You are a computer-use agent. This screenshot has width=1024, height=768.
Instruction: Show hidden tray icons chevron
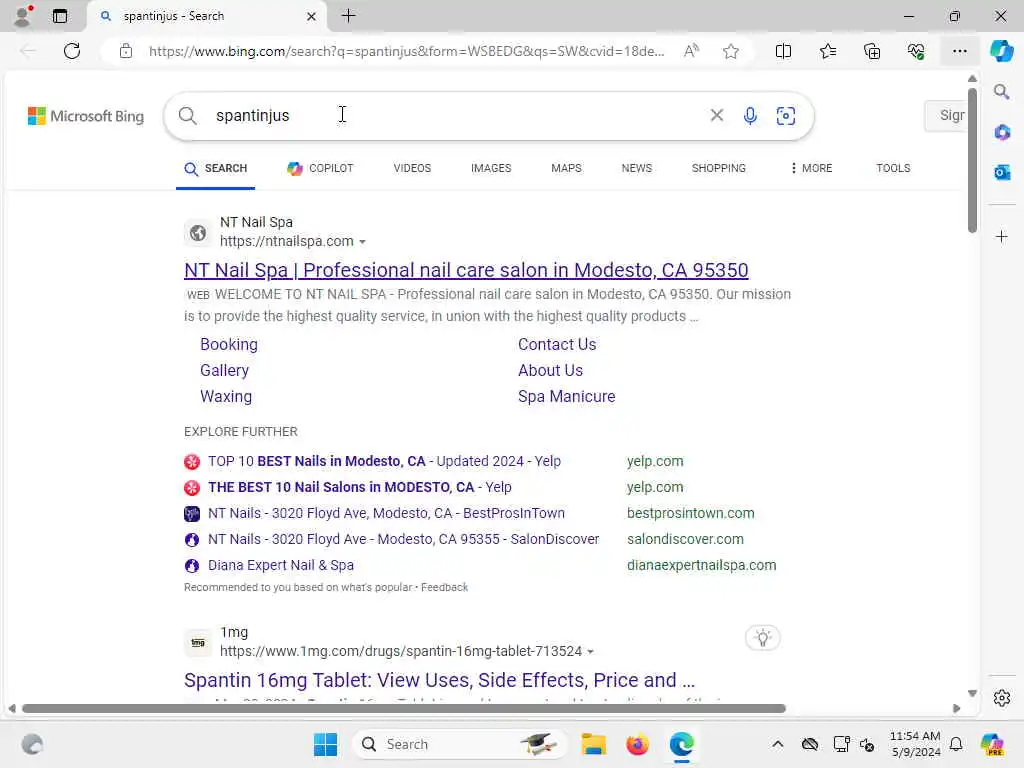tap(777, 744)
